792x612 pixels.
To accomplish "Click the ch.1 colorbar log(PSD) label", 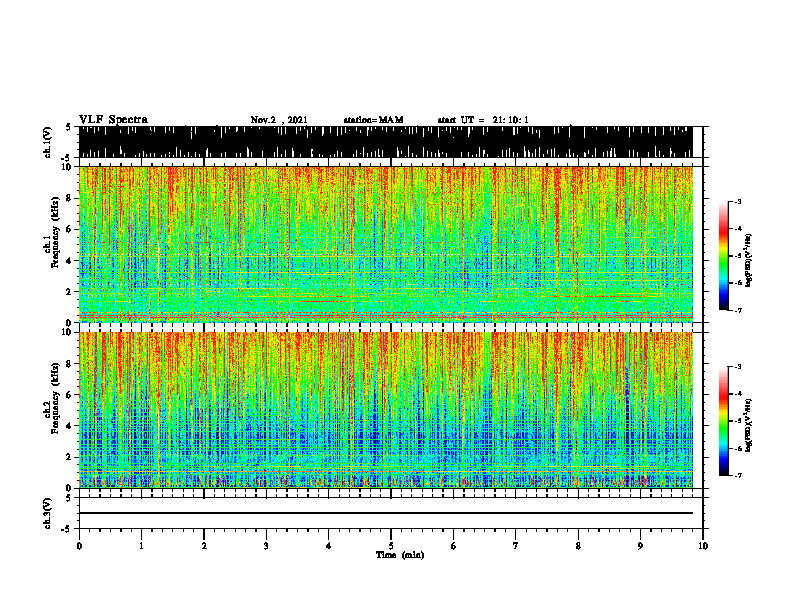I will 749,260.
